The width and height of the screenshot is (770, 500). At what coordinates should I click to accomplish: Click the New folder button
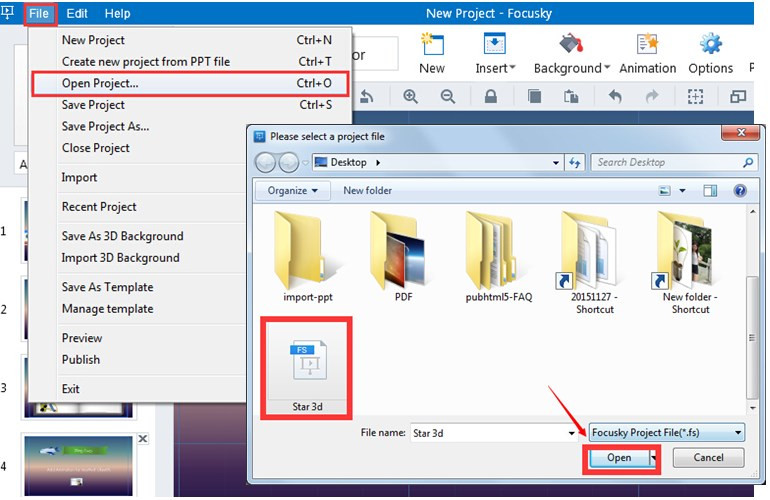[x=367, y=191]
